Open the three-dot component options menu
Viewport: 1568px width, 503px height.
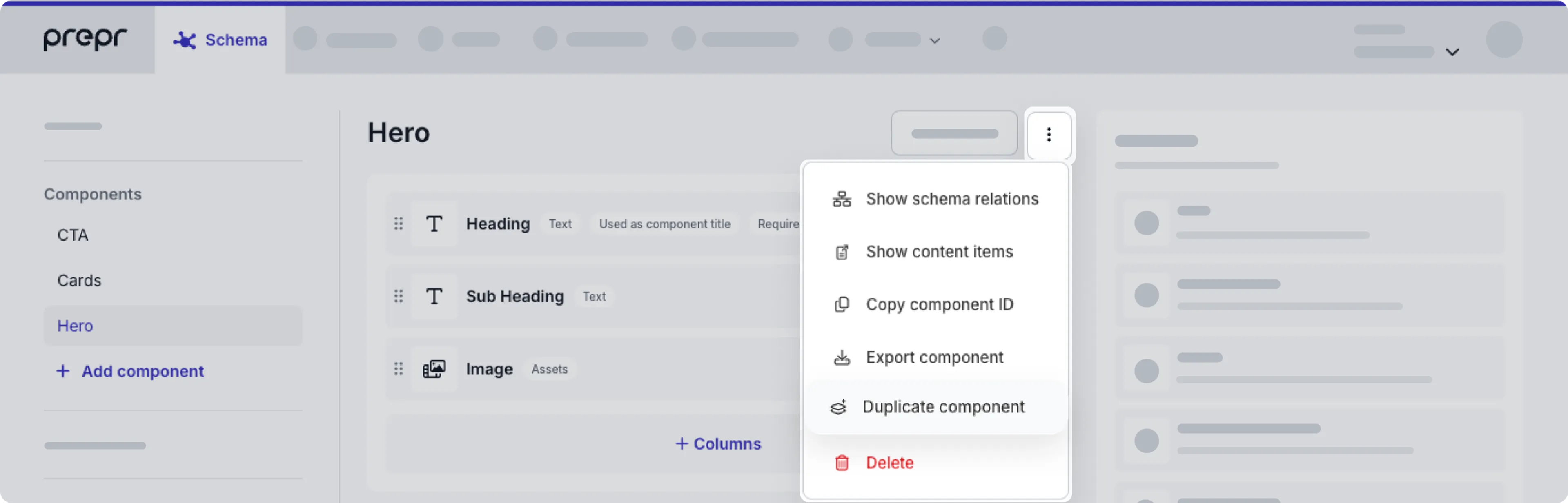point(1048,134)
